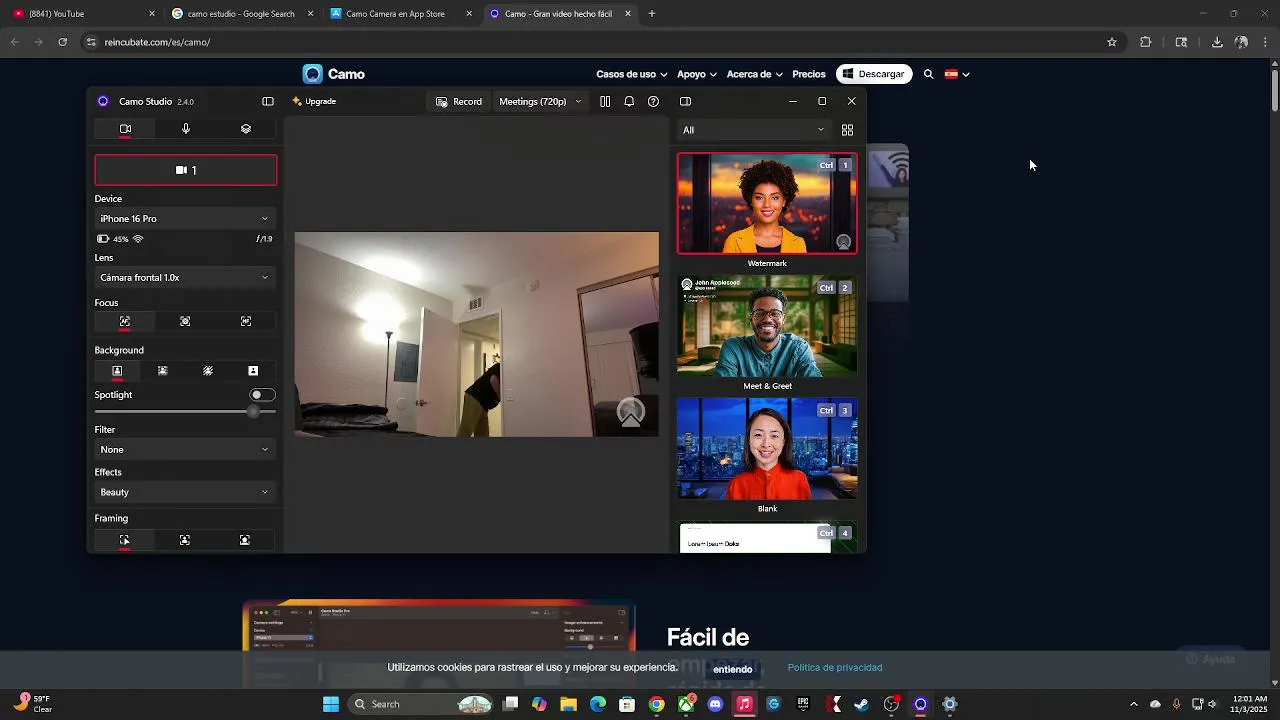1280x720 pixels.
Task: Go to Precios page
Action: click(x=809, y=74)
